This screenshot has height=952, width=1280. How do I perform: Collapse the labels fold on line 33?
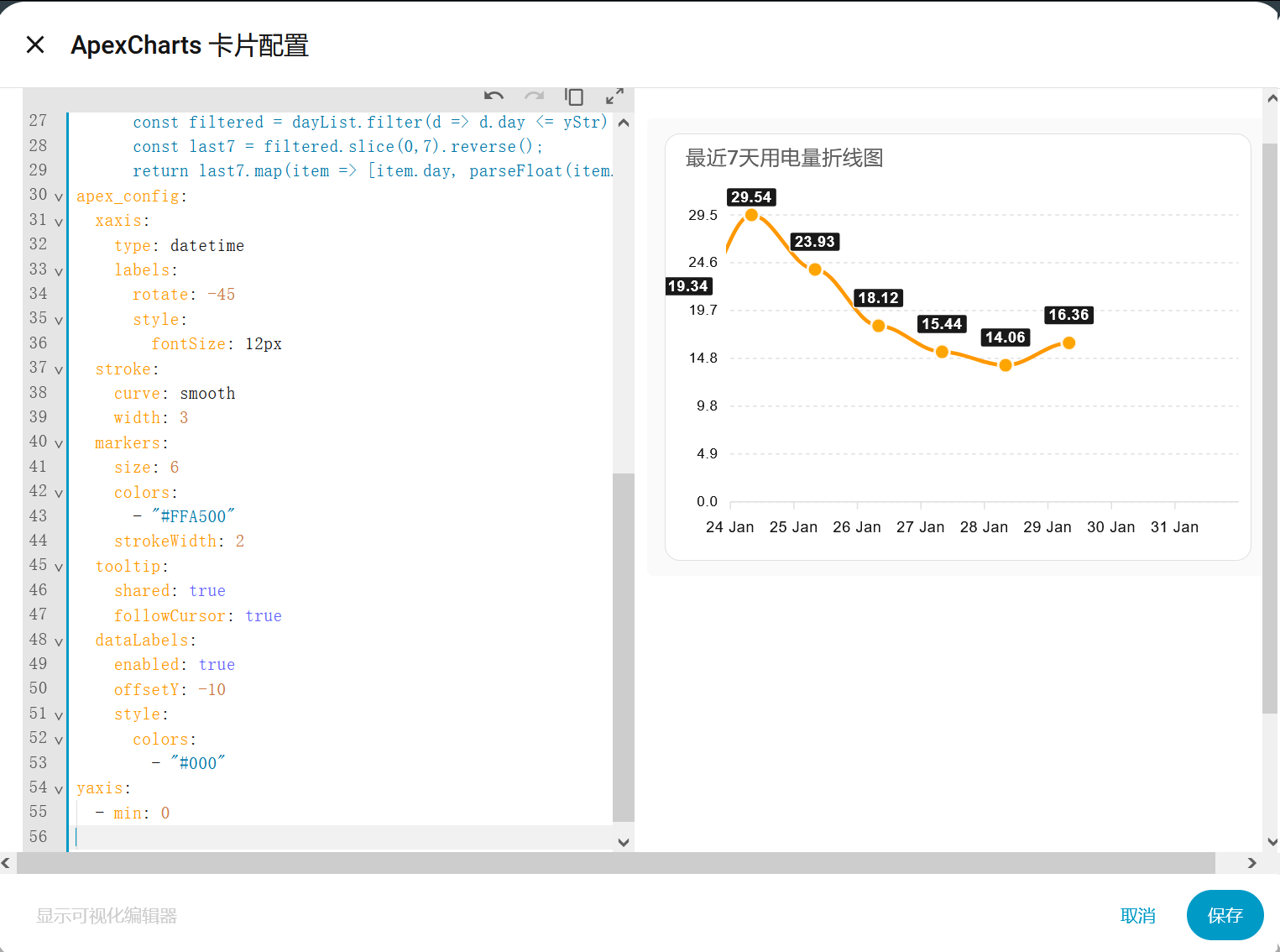pyautogui.click(x=58, y=272)
